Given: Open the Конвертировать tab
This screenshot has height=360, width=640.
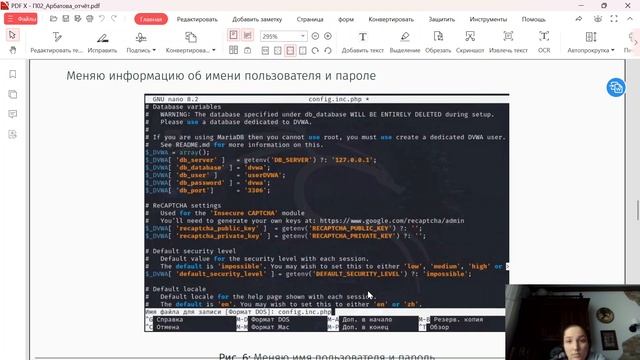Looking at the screenshot, I should click(x=391, y=19).
